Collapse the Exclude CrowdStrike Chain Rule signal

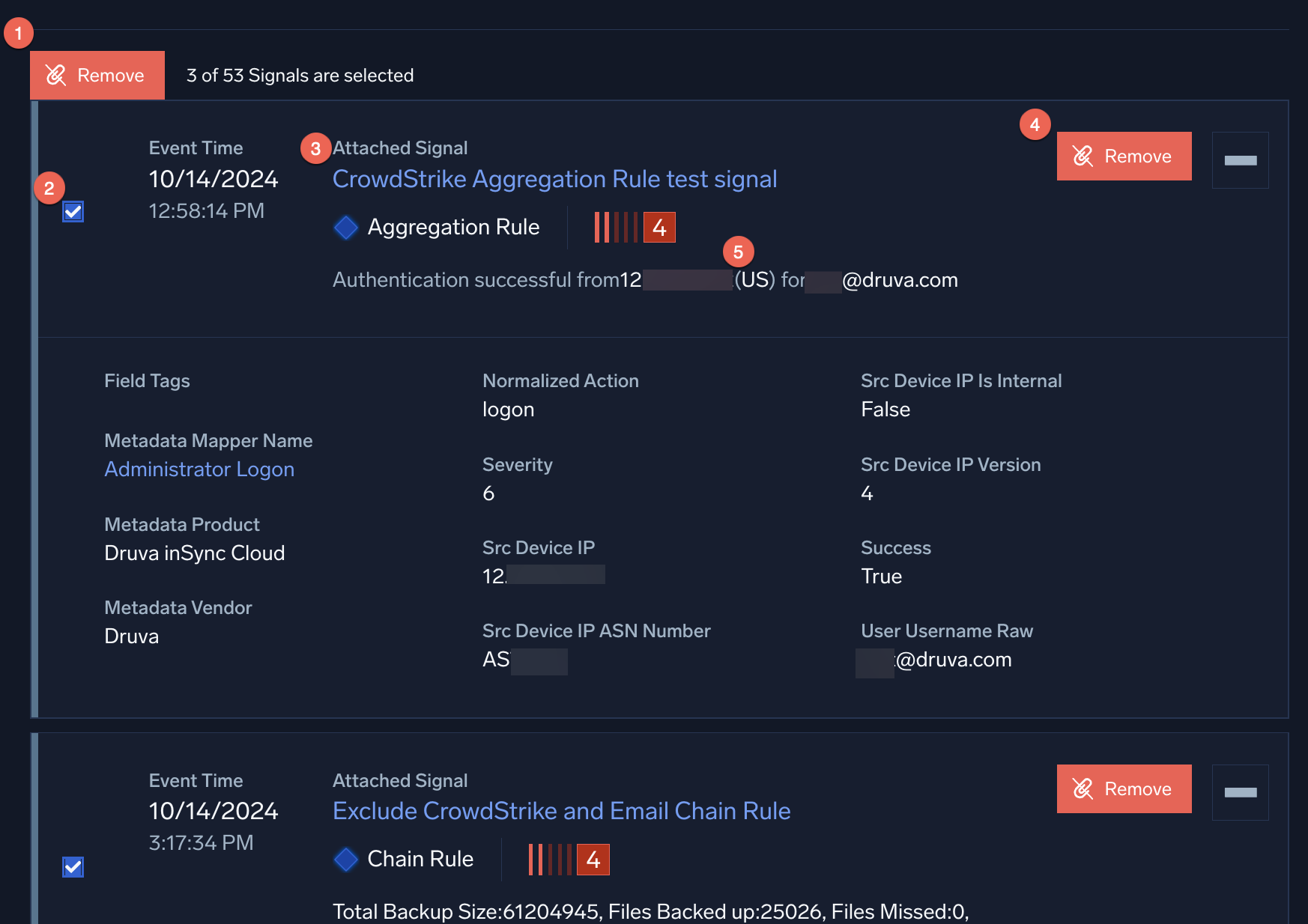[1240, 792]
